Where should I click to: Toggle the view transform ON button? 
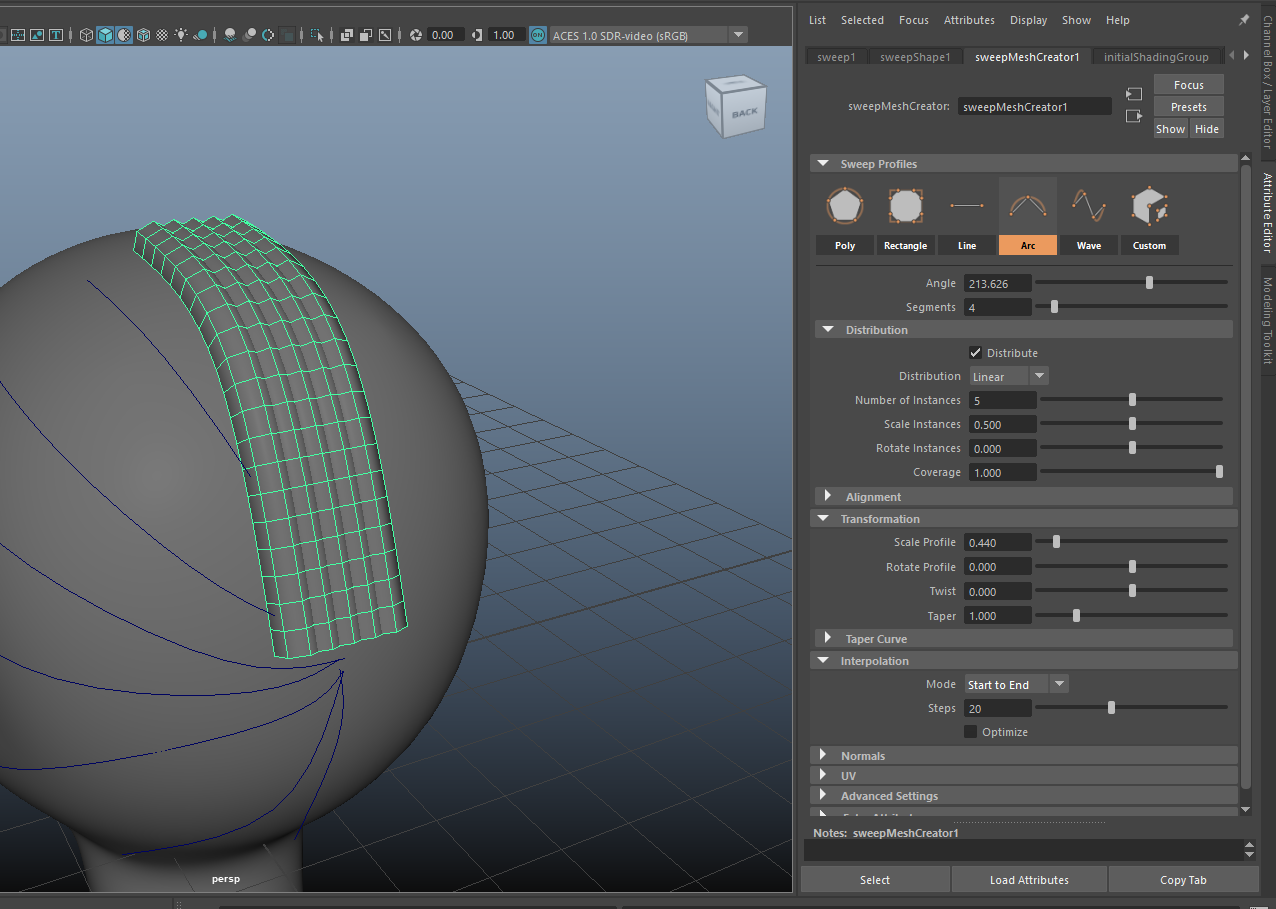click(537, 35)
